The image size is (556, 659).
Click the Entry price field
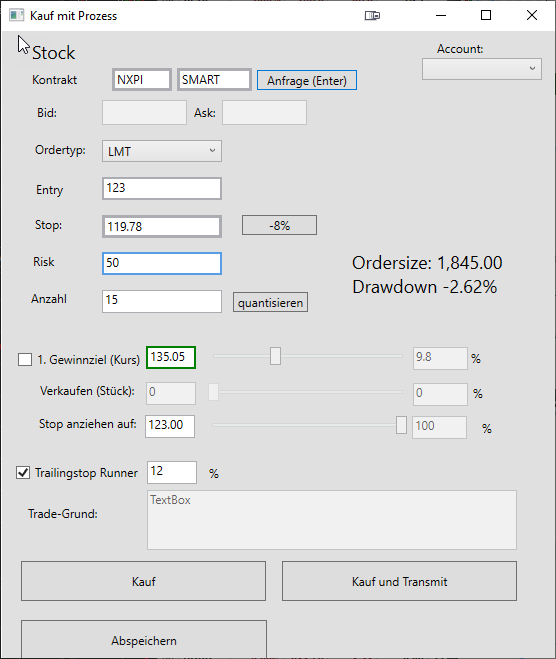tap(162, 188)
